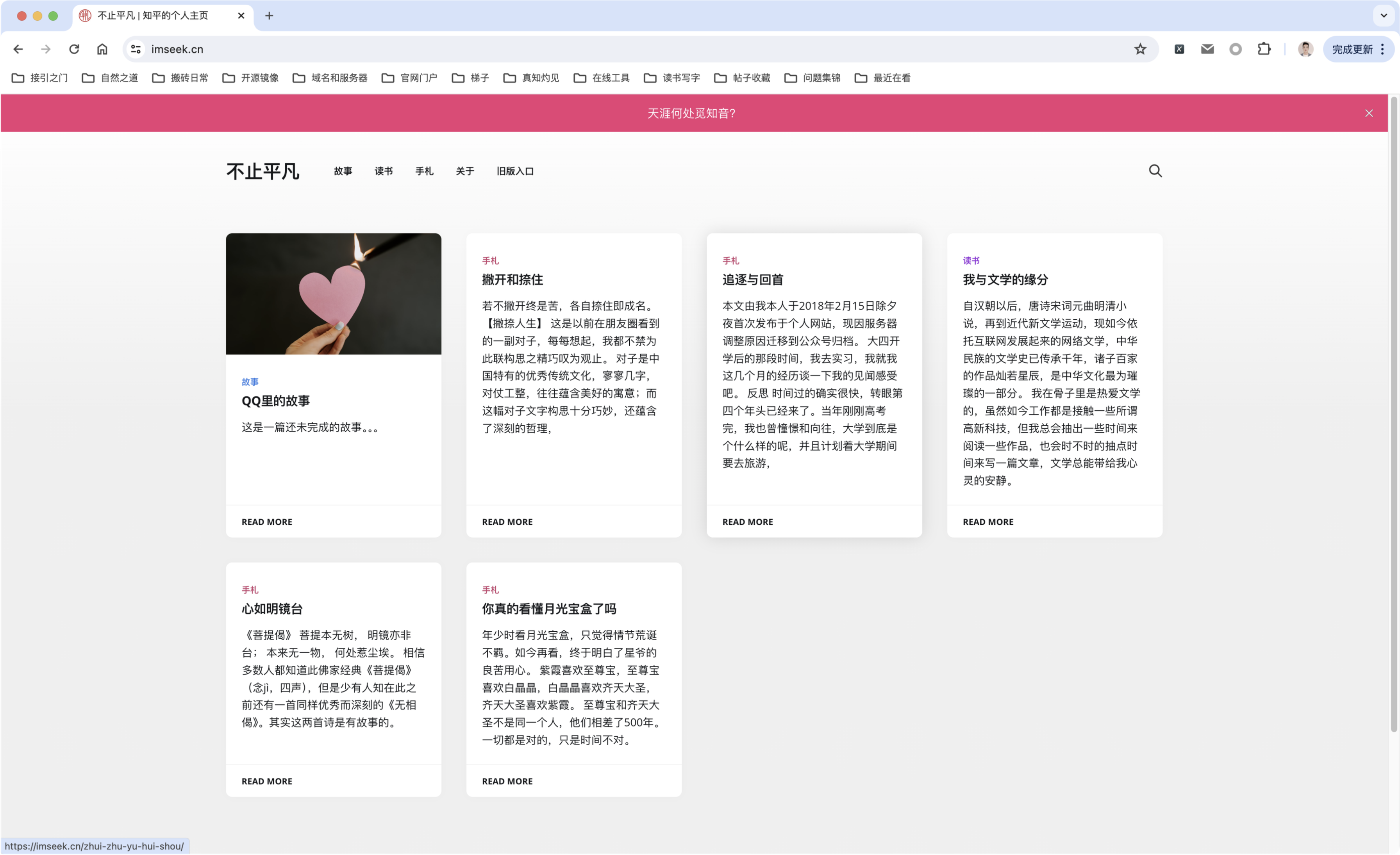Viewport: 1400px width, 855px height.
Task: Go to browser home page
Action: click(x=102, y=50)
